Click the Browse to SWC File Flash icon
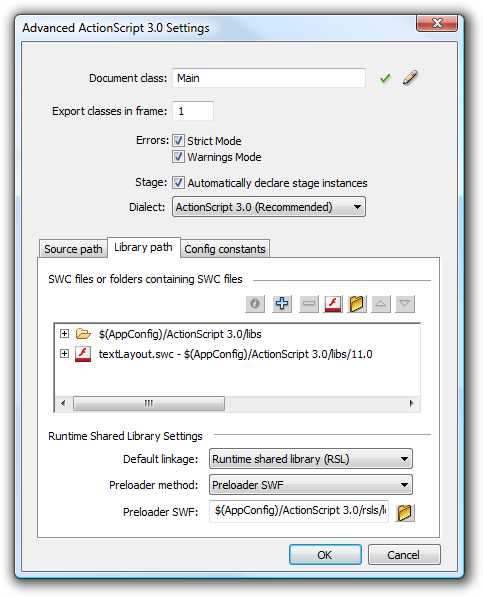483x597 pixels. pyautogui.click(x=333, y=304)
